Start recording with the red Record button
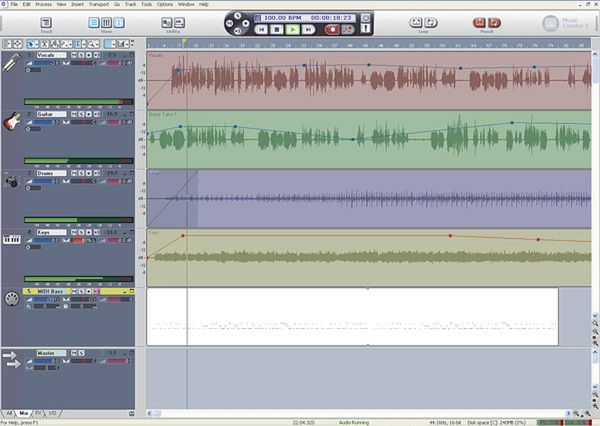The width and height of the screenshot is (600, 426). (332, 29)
